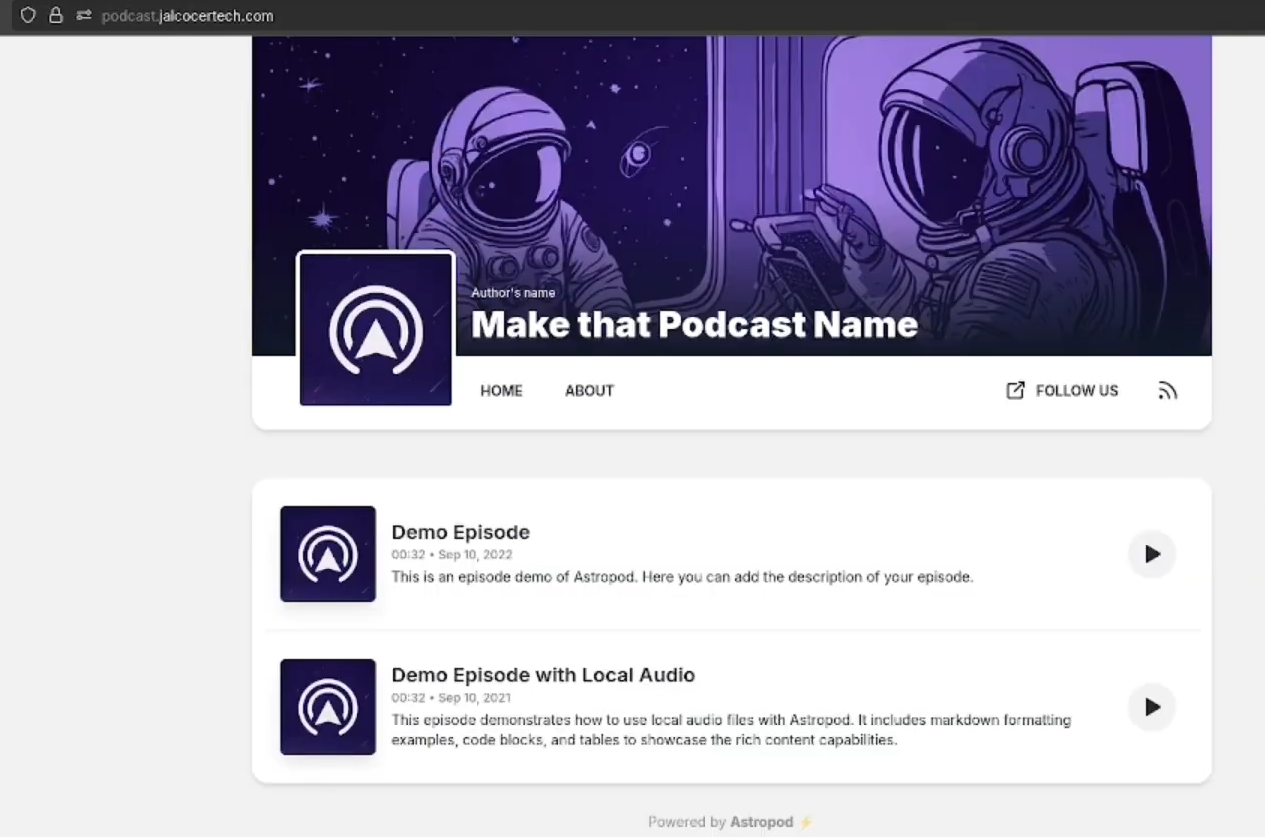
Task: Open the RSS feed icon
Action: [x=1167, y=391]
